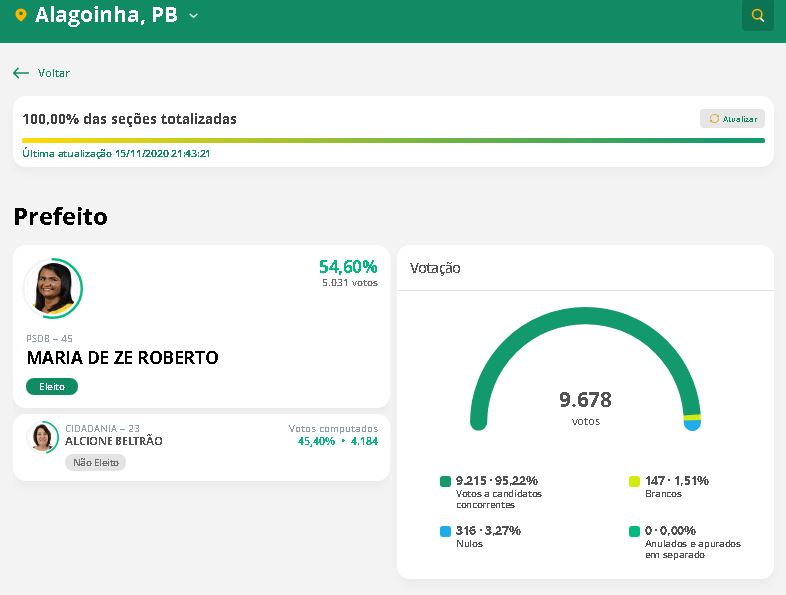
Task: Click the Eleito status badge
Action: (x=51, y=386)
